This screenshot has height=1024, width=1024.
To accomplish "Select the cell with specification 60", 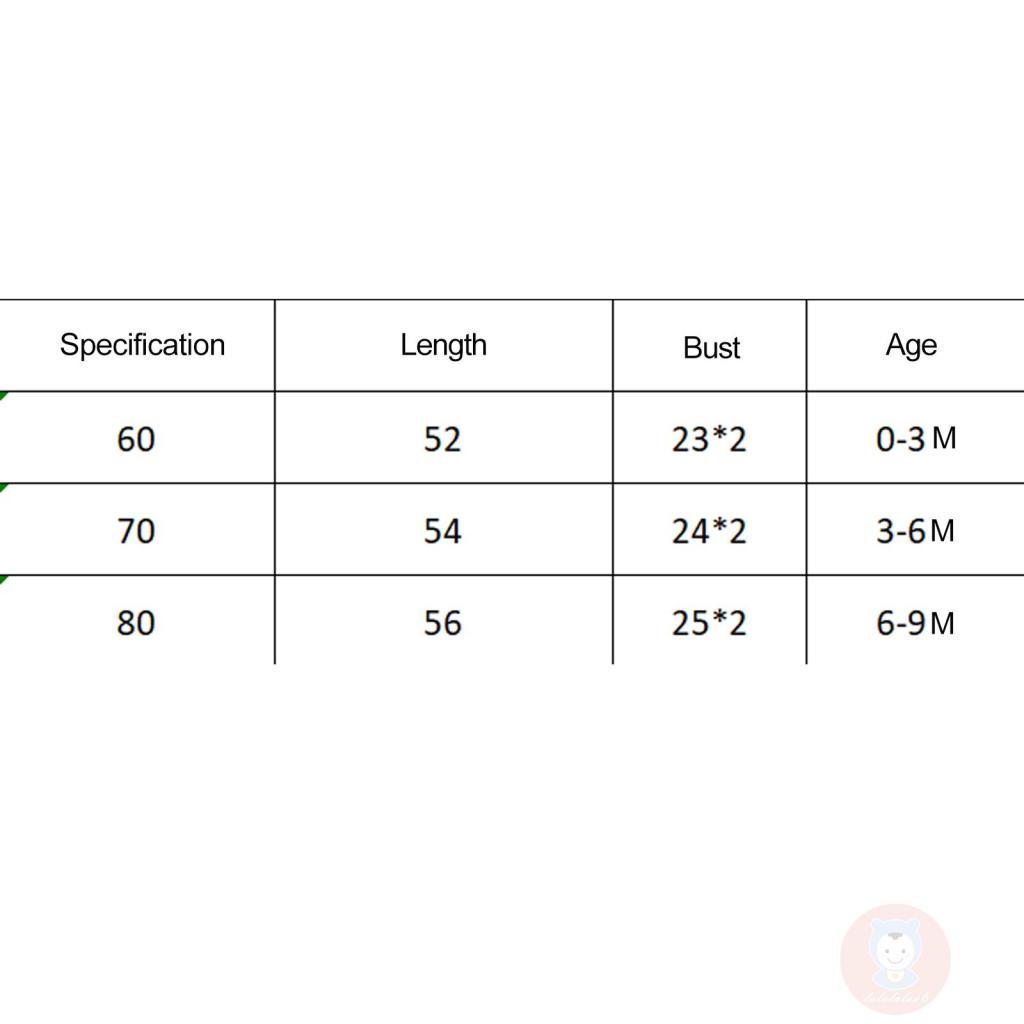I will coord(136,438).
